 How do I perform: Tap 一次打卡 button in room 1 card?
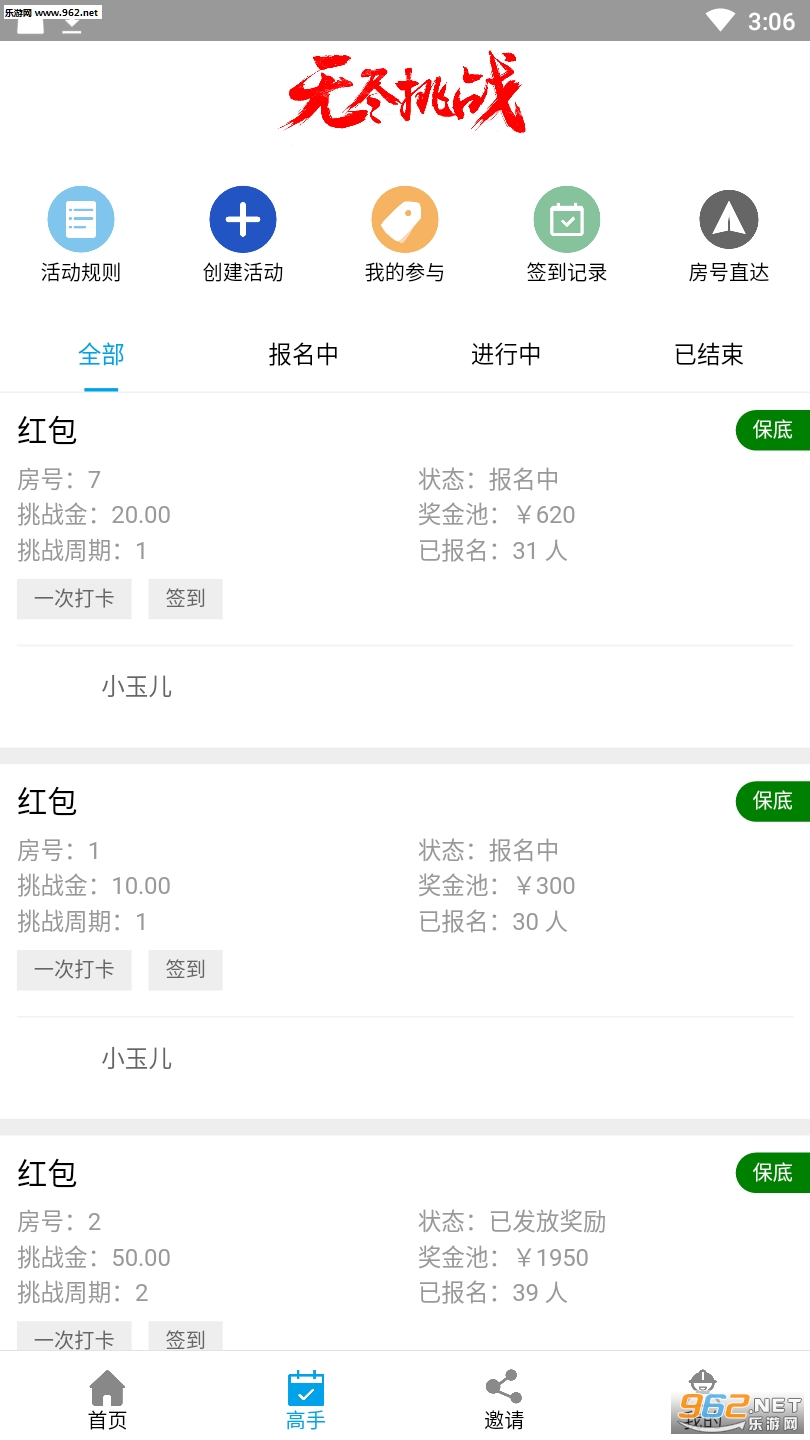(74, 969)
